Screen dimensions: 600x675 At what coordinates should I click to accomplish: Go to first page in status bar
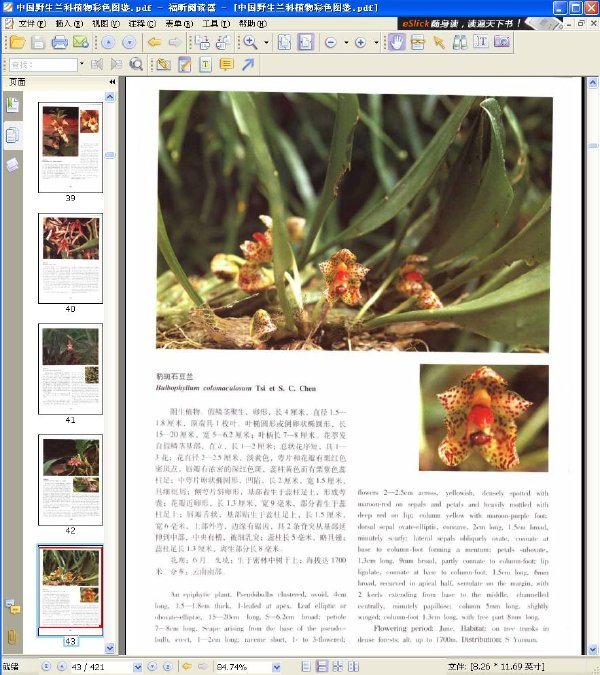click(x=46, y=666)
